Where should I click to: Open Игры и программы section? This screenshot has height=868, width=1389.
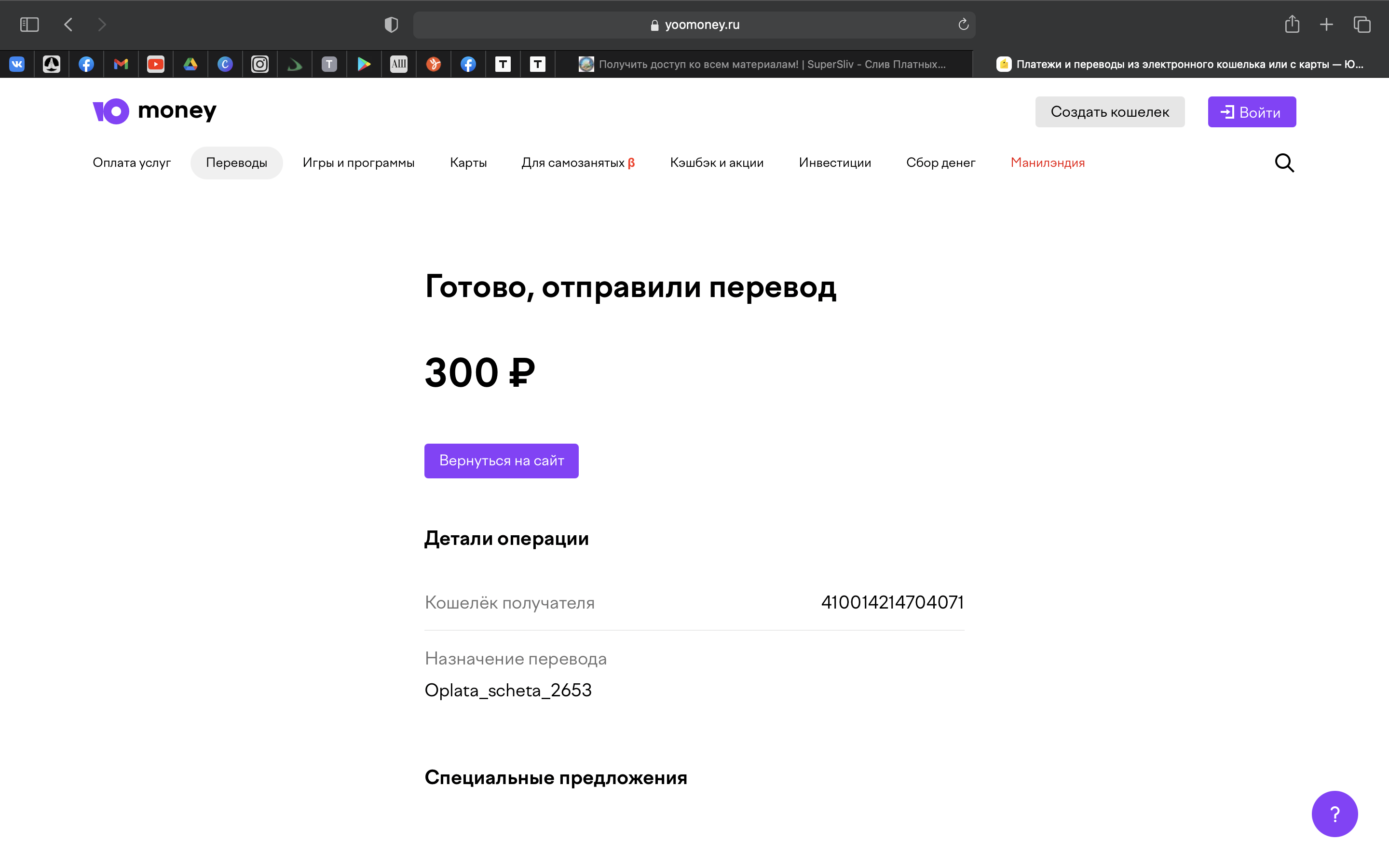click(x=359, y=163)
